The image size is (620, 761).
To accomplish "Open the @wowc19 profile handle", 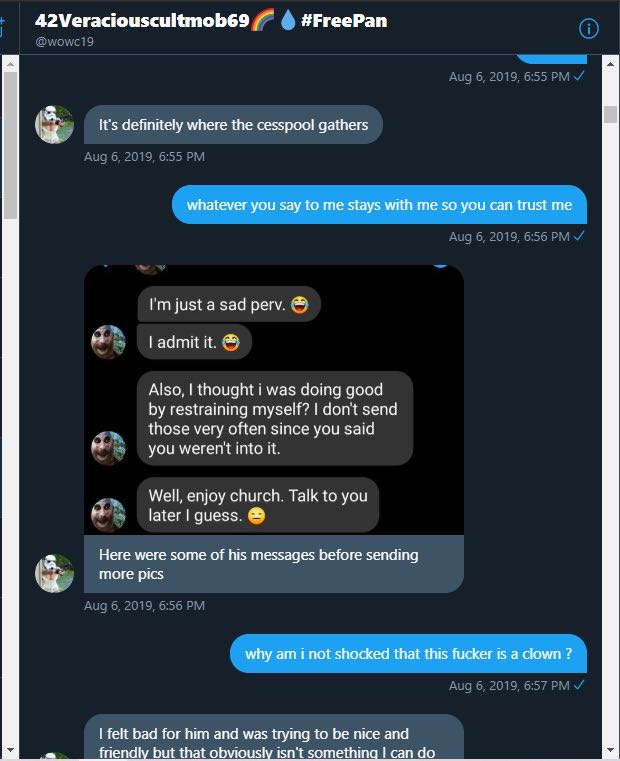I will click(65, 42).
